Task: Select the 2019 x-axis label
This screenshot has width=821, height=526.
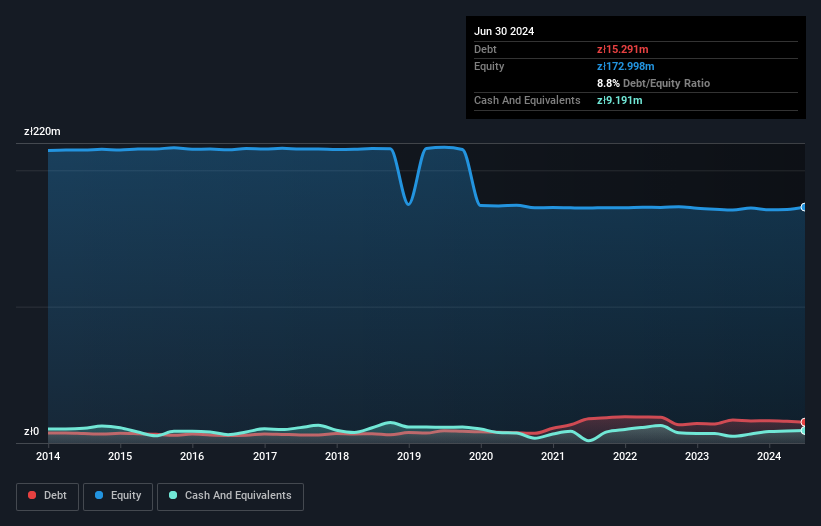Action: point(409,456)
